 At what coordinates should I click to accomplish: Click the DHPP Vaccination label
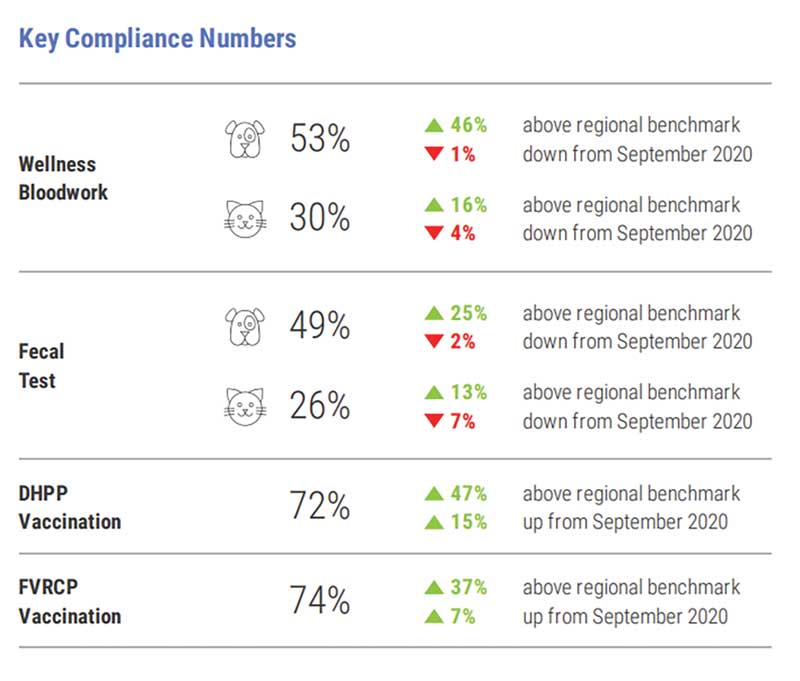click(70, 508)
